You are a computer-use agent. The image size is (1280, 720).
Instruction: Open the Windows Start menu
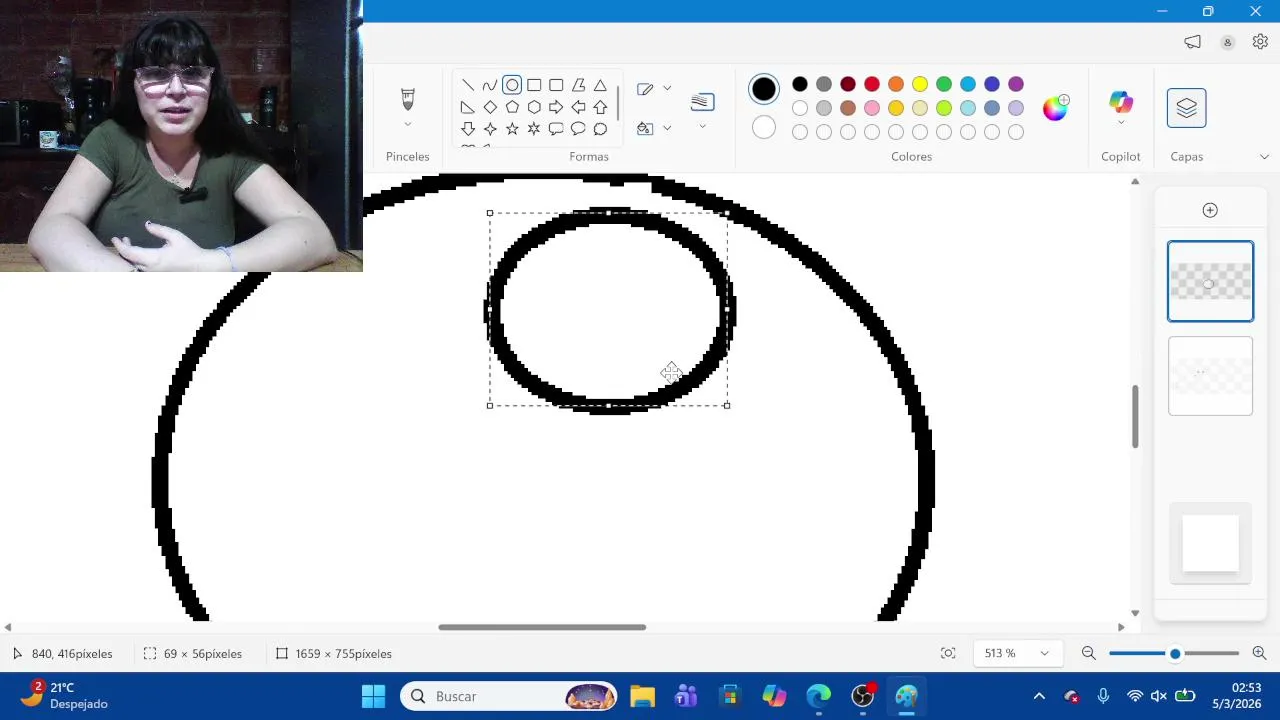tap(373, 696)
